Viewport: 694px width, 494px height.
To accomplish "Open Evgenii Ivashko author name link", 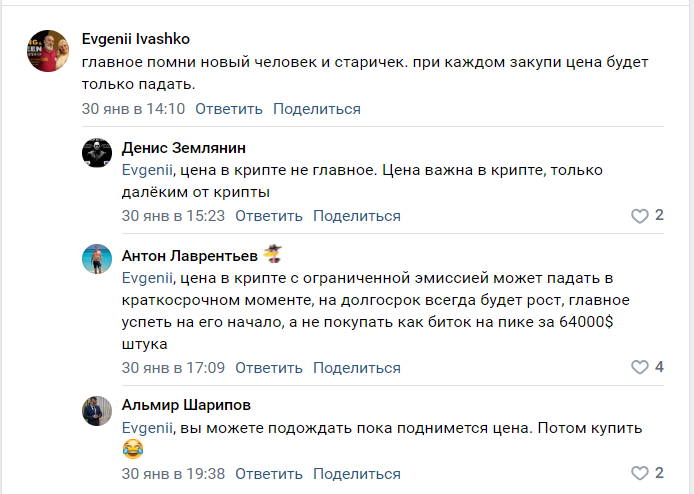I will [136, 39].
